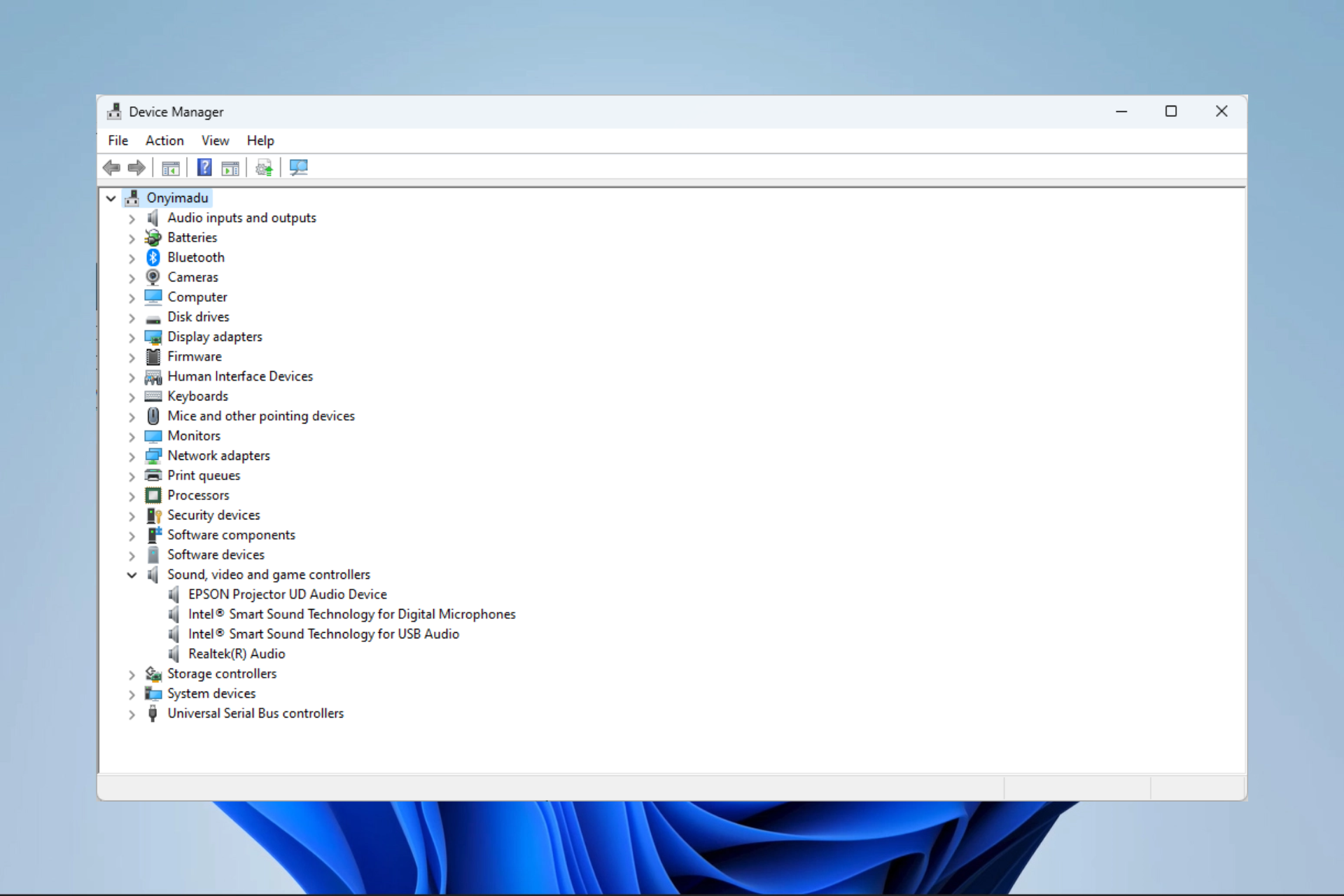Collapse the Onyimadu root node
Image resolution: width=1344 pixels, height=896 pixels.
(x=111, y=199)
